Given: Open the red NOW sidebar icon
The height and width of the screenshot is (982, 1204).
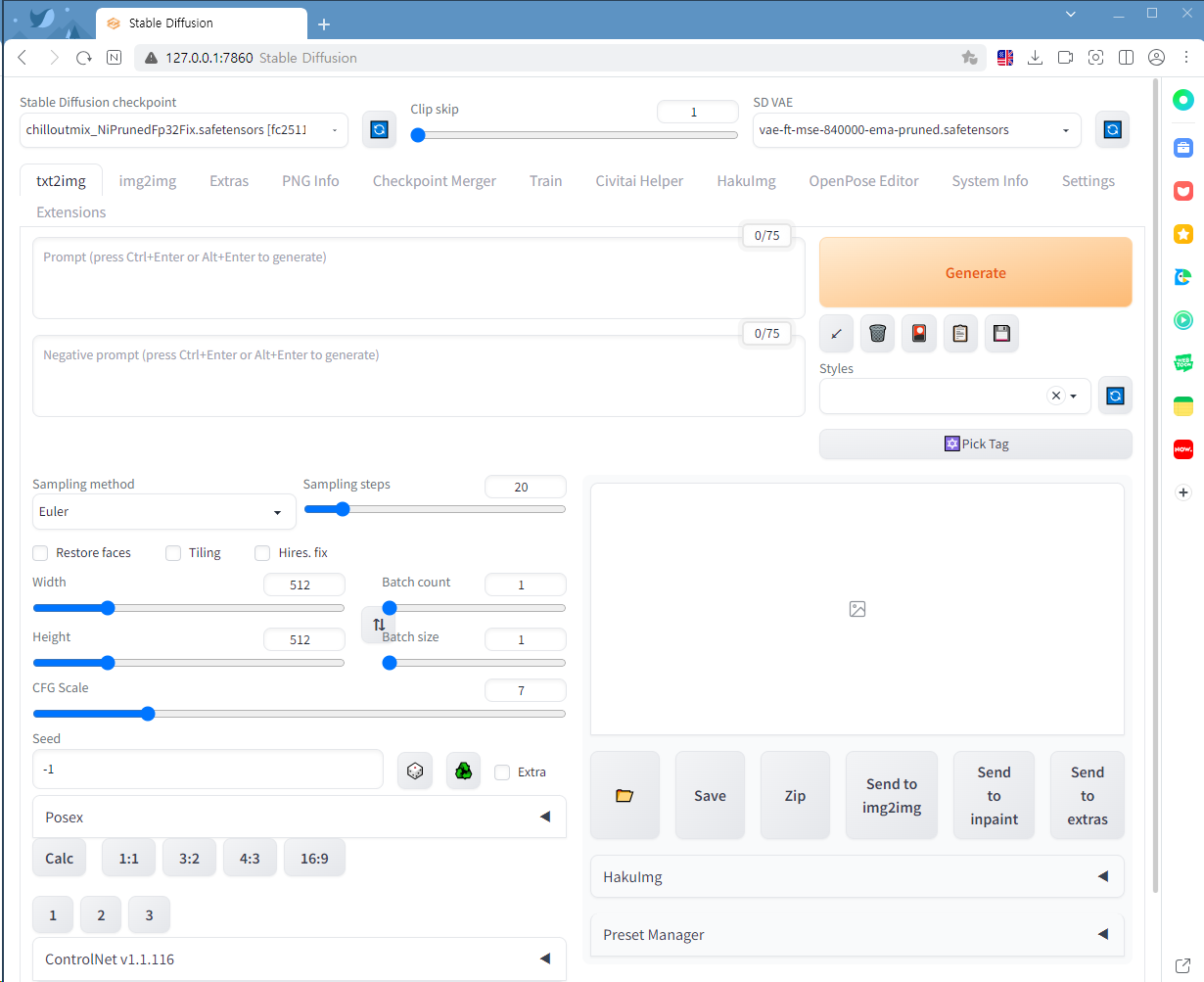Looking at the screenshot, I should (1183, 449).
